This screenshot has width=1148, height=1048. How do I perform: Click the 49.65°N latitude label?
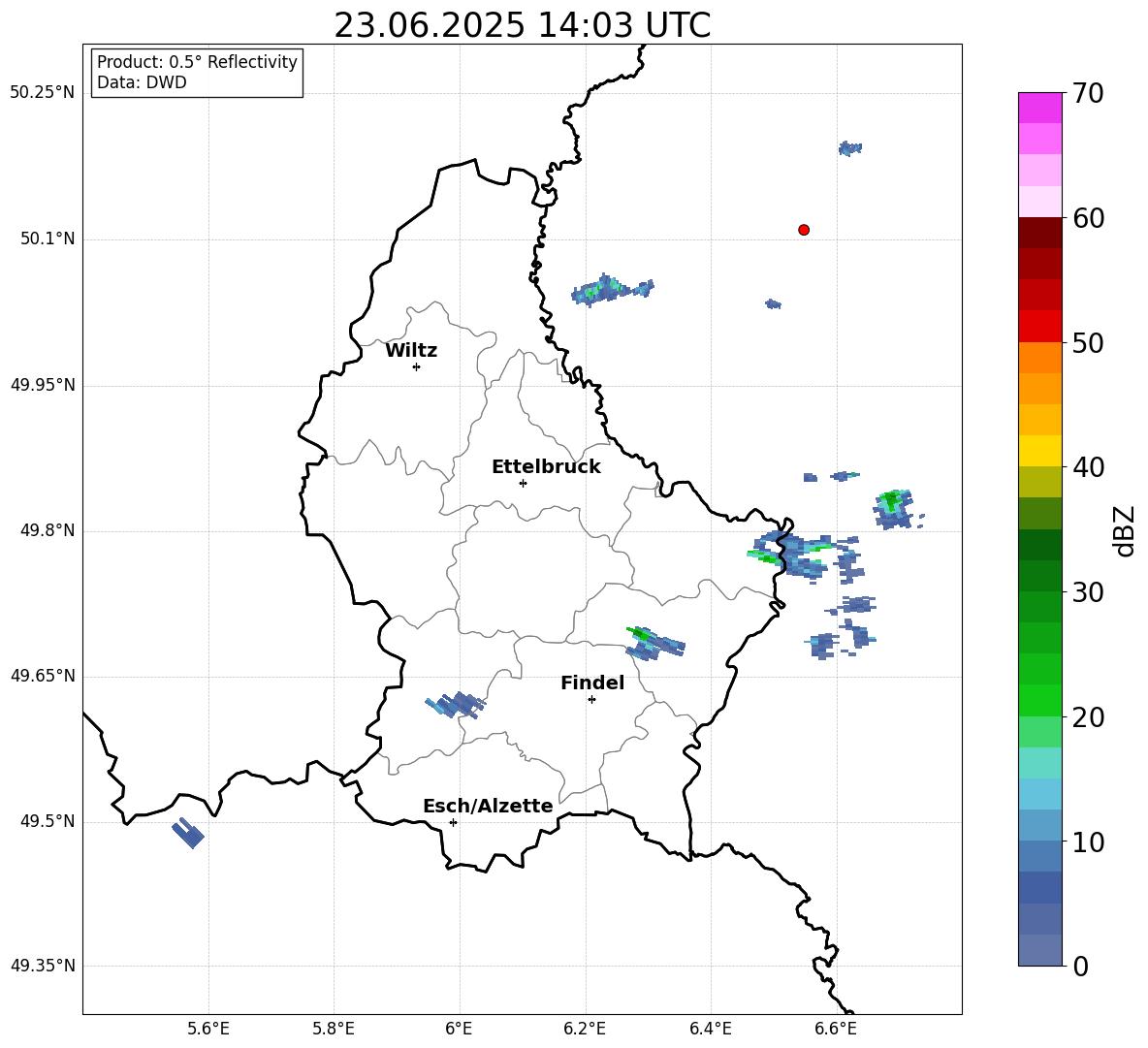coord(43,676)
